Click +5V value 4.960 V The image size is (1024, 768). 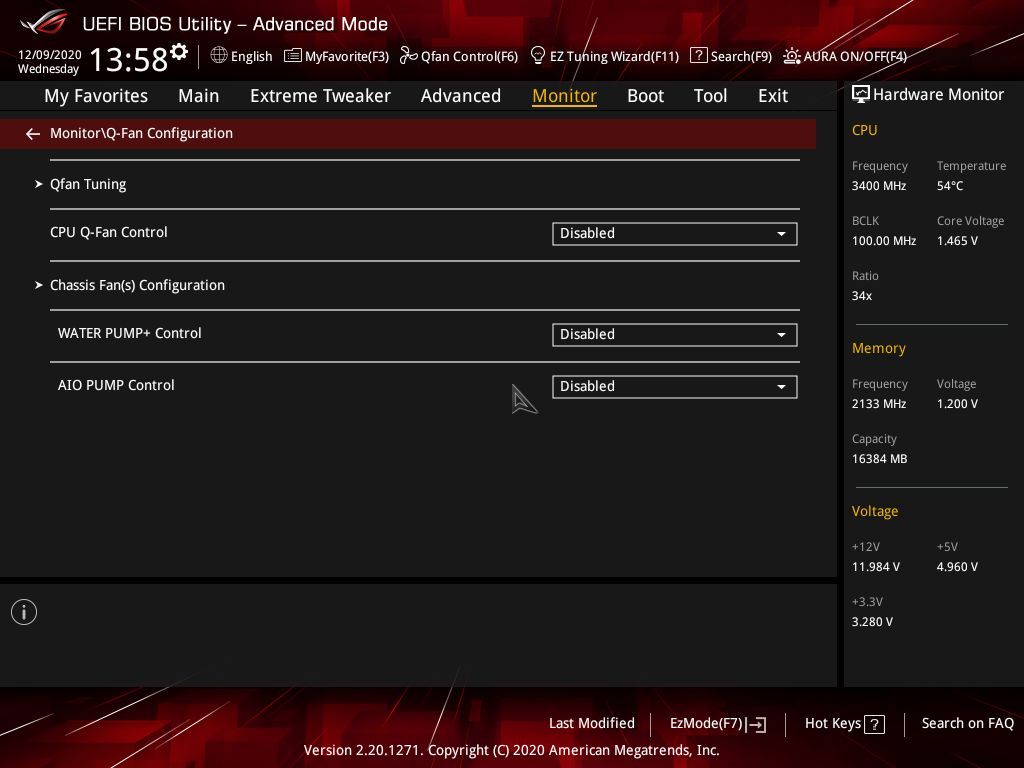957,567
